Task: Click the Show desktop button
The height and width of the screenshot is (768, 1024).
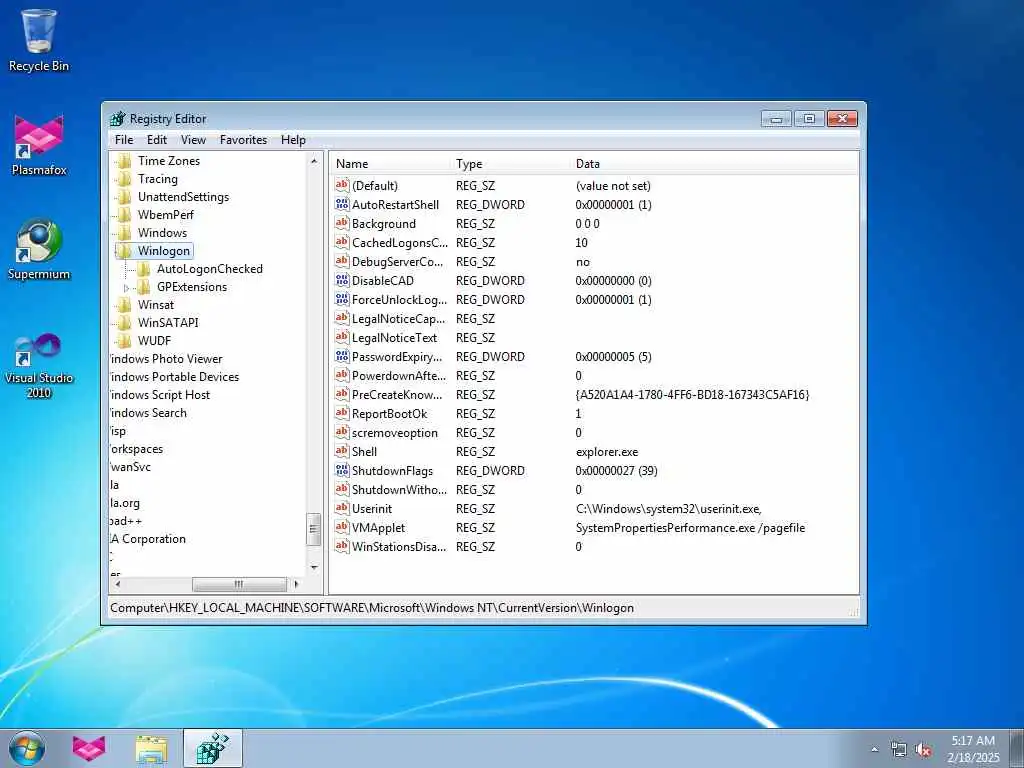Action: click(1018, 748)
